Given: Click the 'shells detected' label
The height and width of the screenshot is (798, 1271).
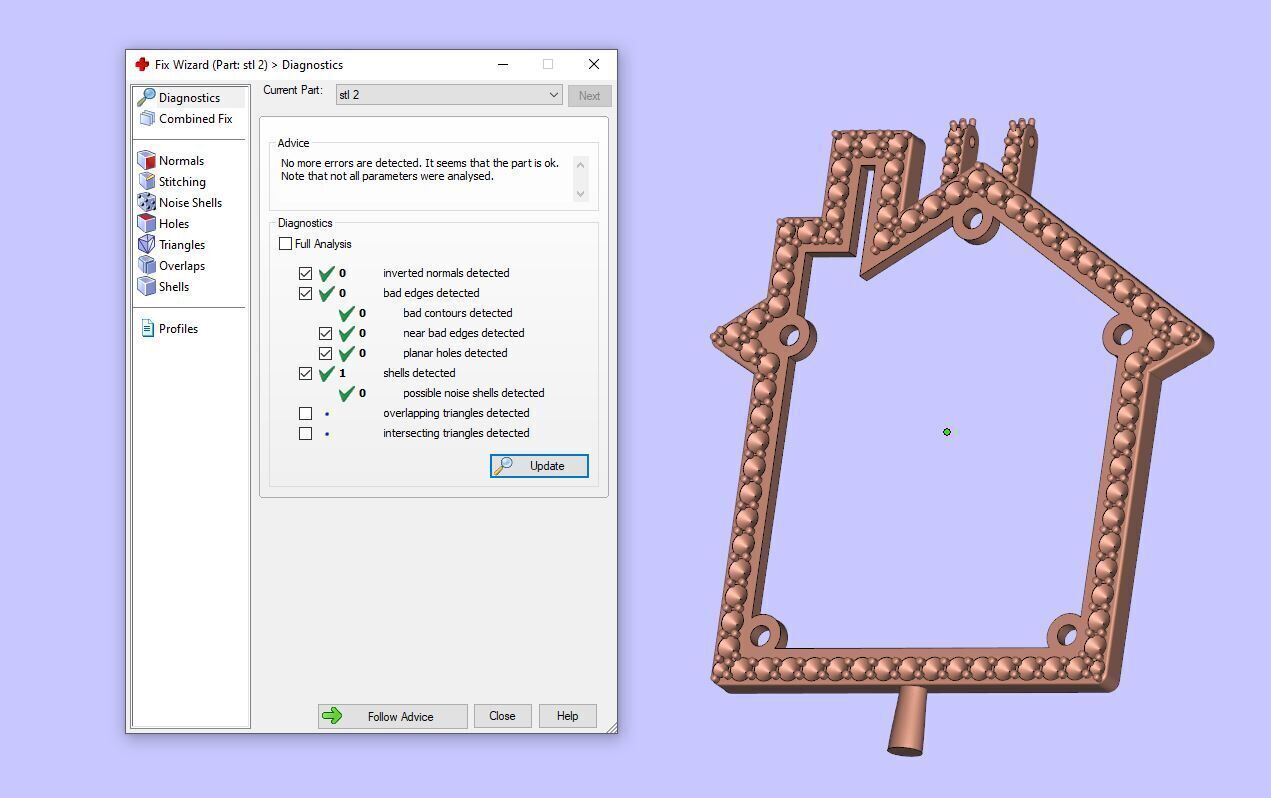Looking at the screenshot, I should [419, 373].
